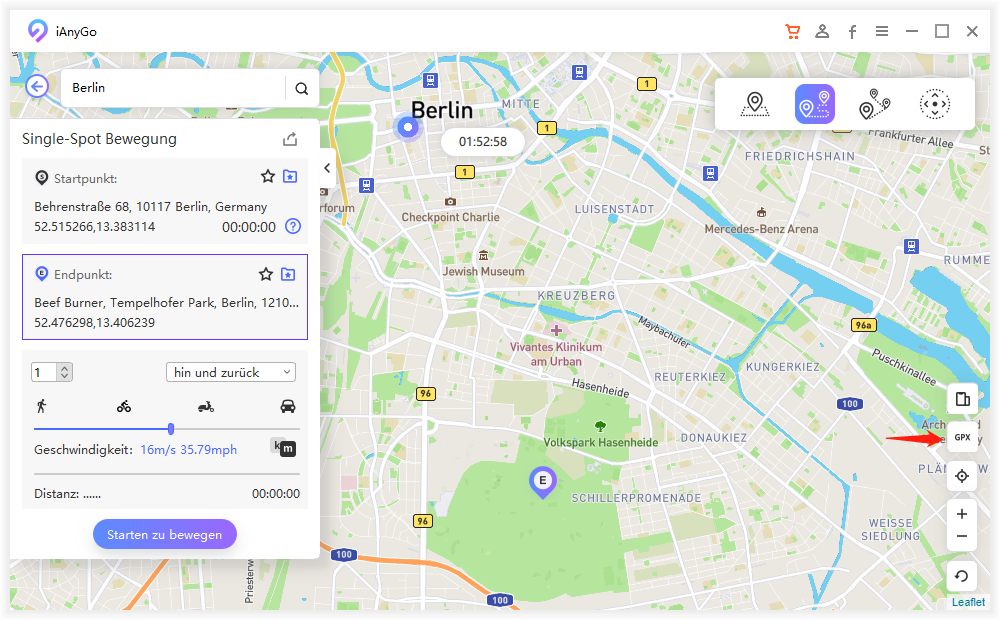
Task: Click 'Starten zu bewegen' button
Action: [165, 535]
